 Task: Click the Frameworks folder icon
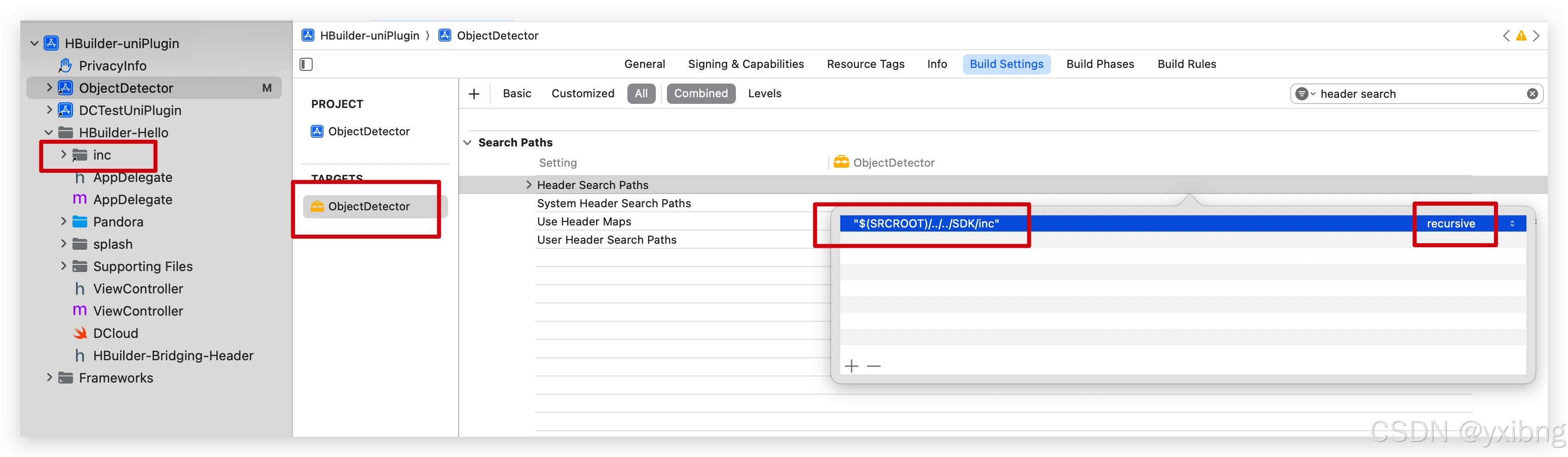pos(66,378)
